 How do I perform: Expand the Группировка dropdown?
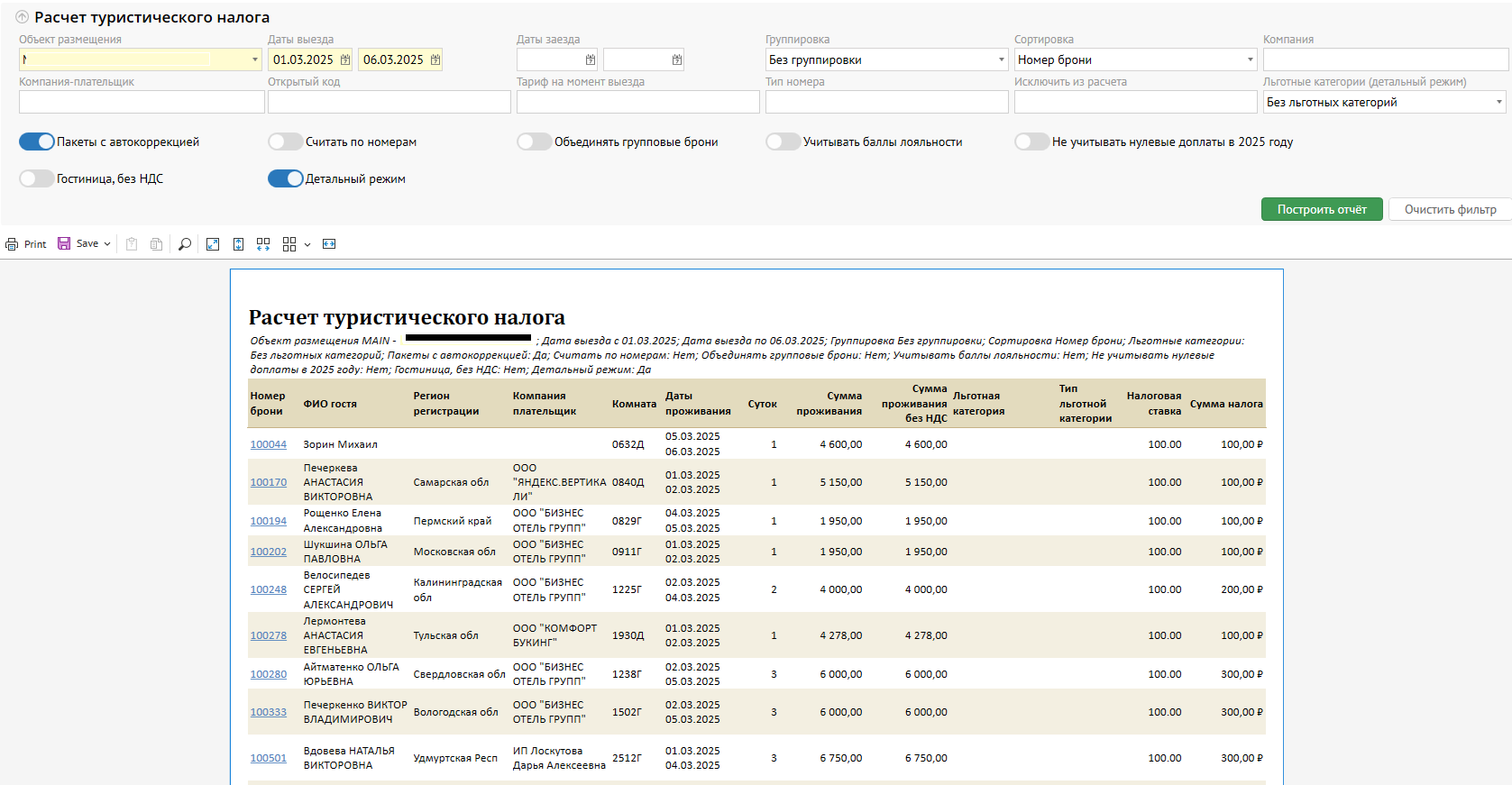1001,59
